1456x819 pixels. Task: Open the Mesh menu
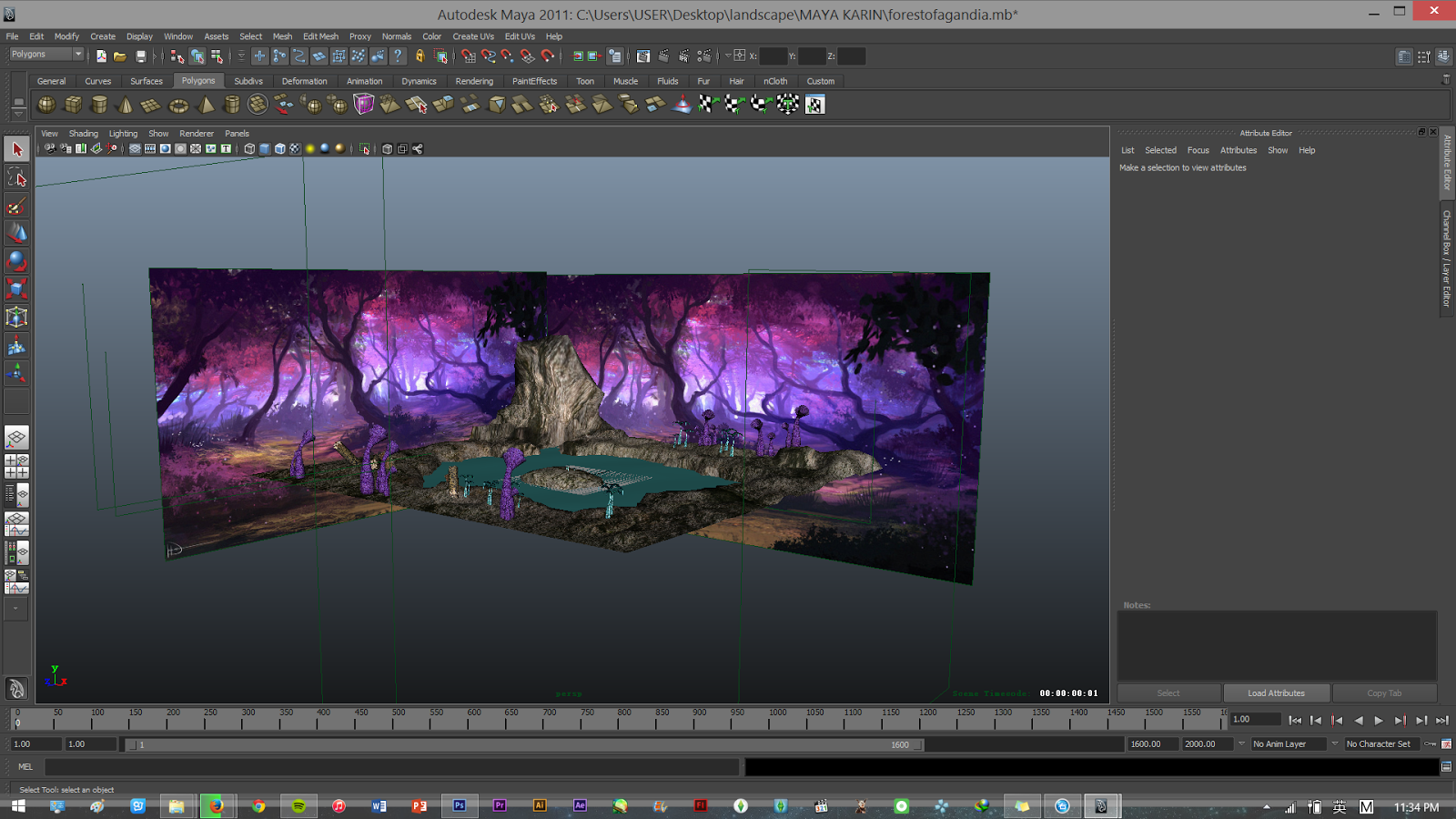[x=282, y=36]
